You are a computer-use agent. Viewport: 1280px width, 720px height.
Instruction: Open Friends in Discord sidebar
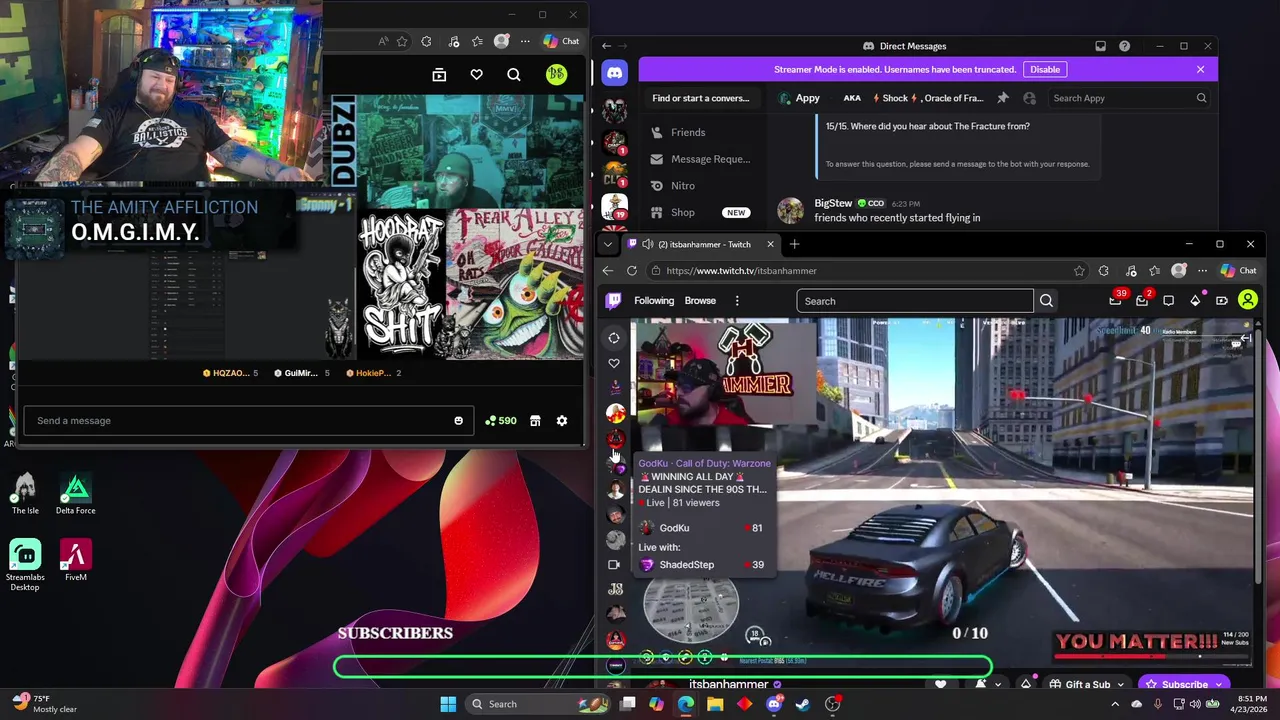tap(702, 132)
